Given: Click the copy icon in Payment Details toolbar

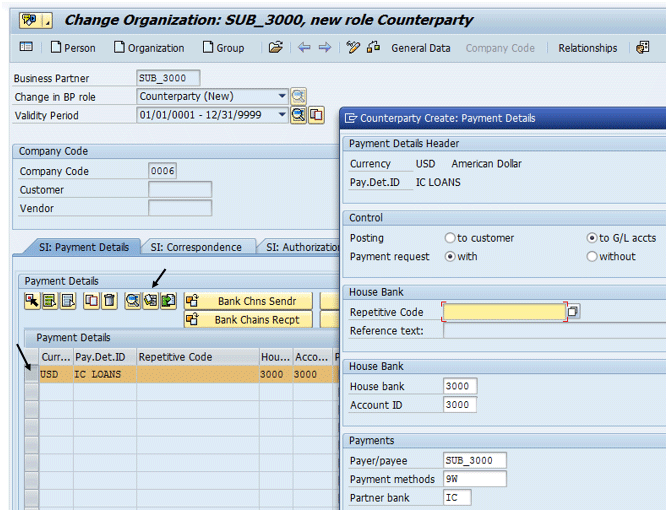Looking at the screenshot, I should tap(92, 301).
